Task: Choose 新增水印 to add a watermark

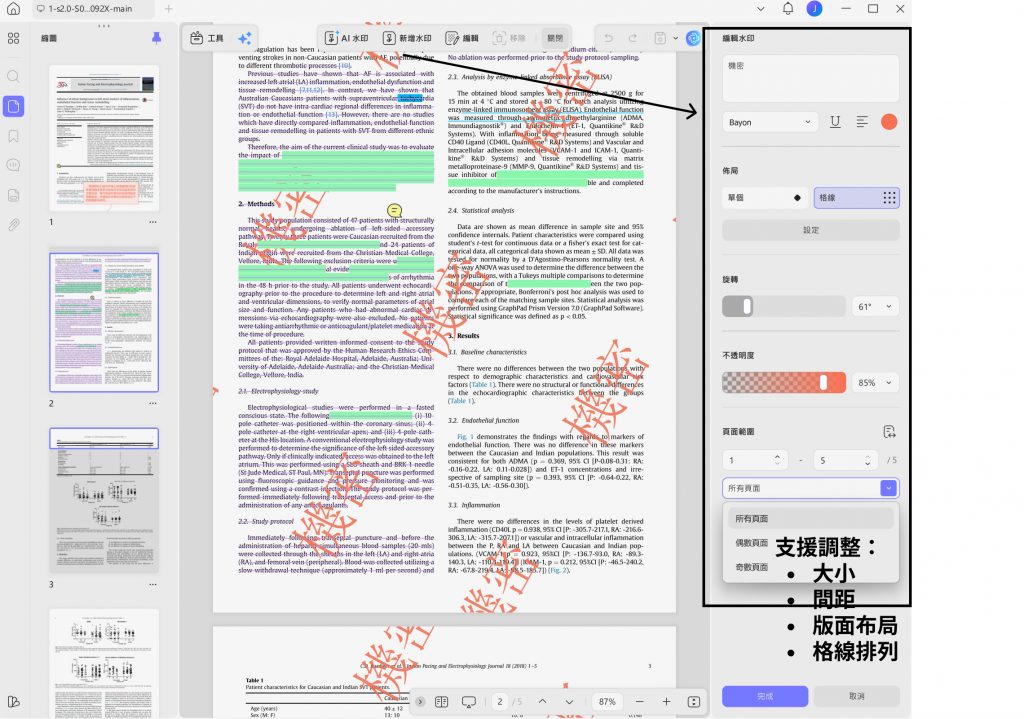Action: point(407,39)
